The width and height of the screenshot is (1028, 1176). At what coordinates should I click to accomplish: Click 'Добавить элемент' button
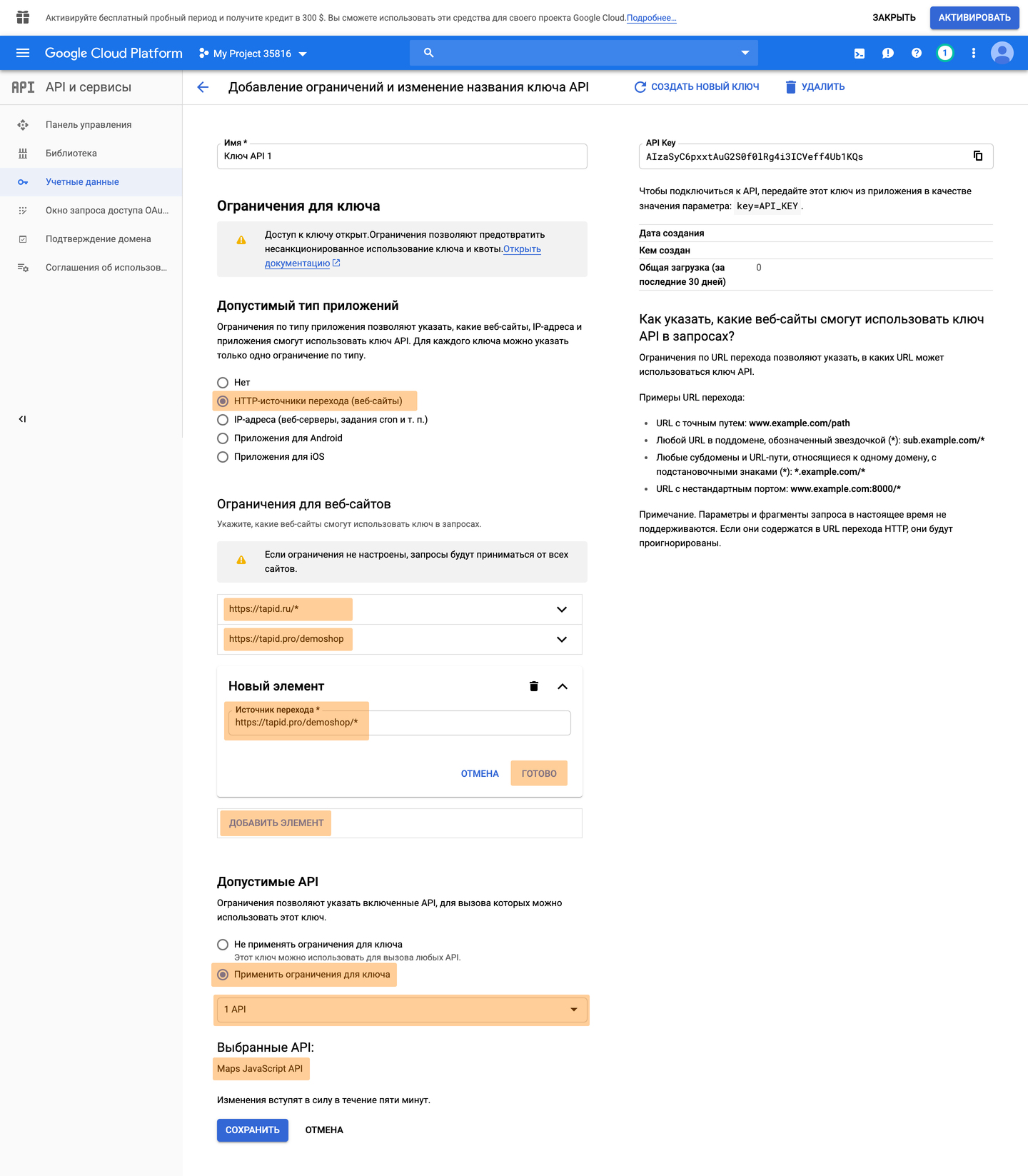[276, 823]
